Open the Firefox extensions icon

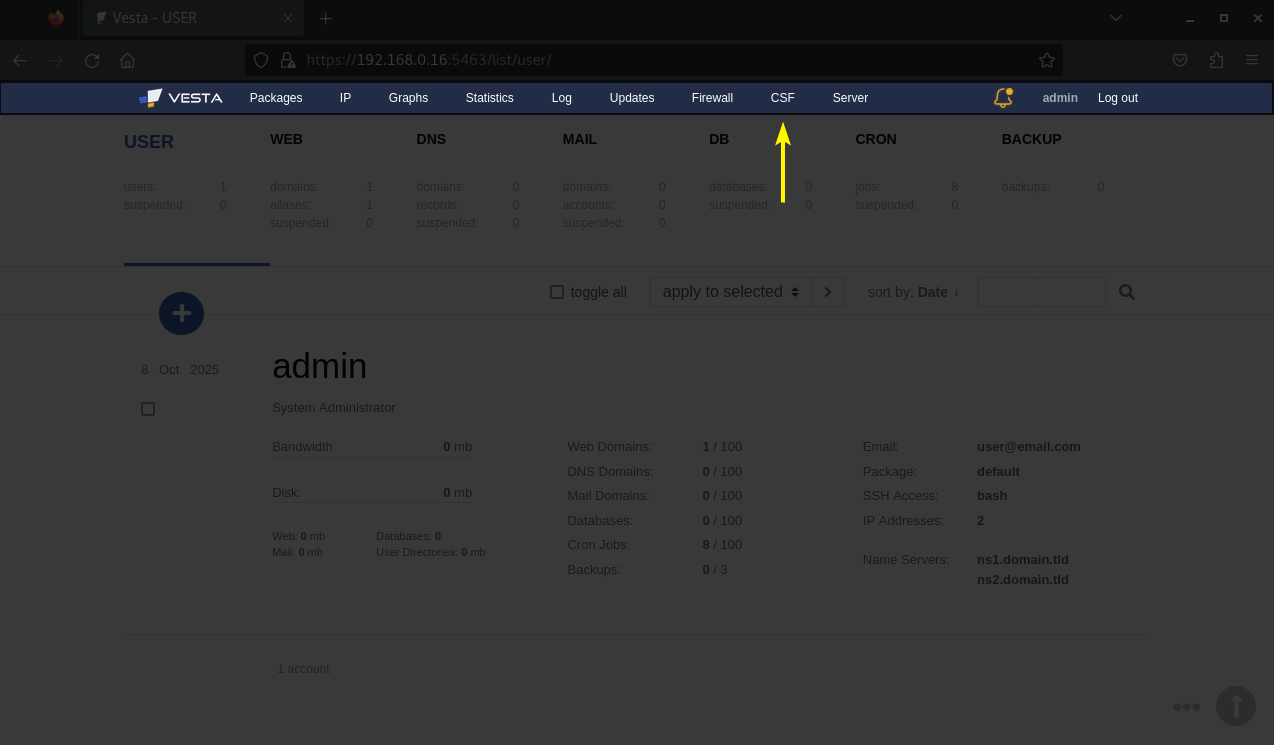[1216, 60]
